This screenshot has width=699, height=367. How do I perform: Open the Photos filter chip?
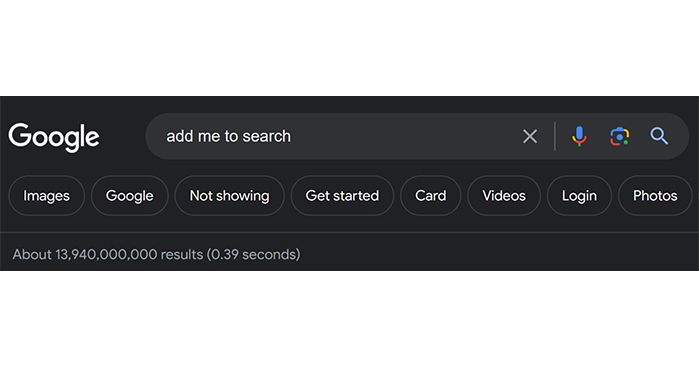655,195
